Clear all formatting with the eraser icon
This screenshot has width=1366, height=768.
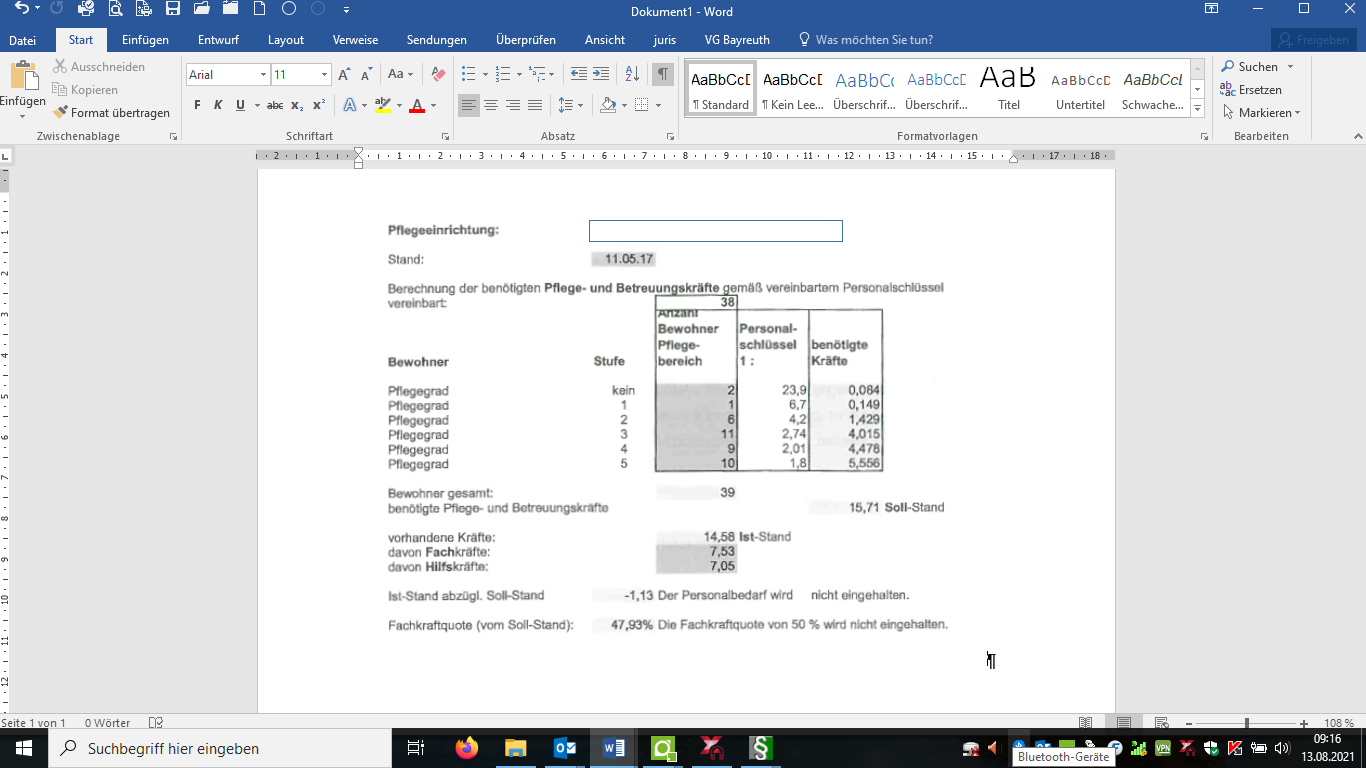(x=438, y=74)
